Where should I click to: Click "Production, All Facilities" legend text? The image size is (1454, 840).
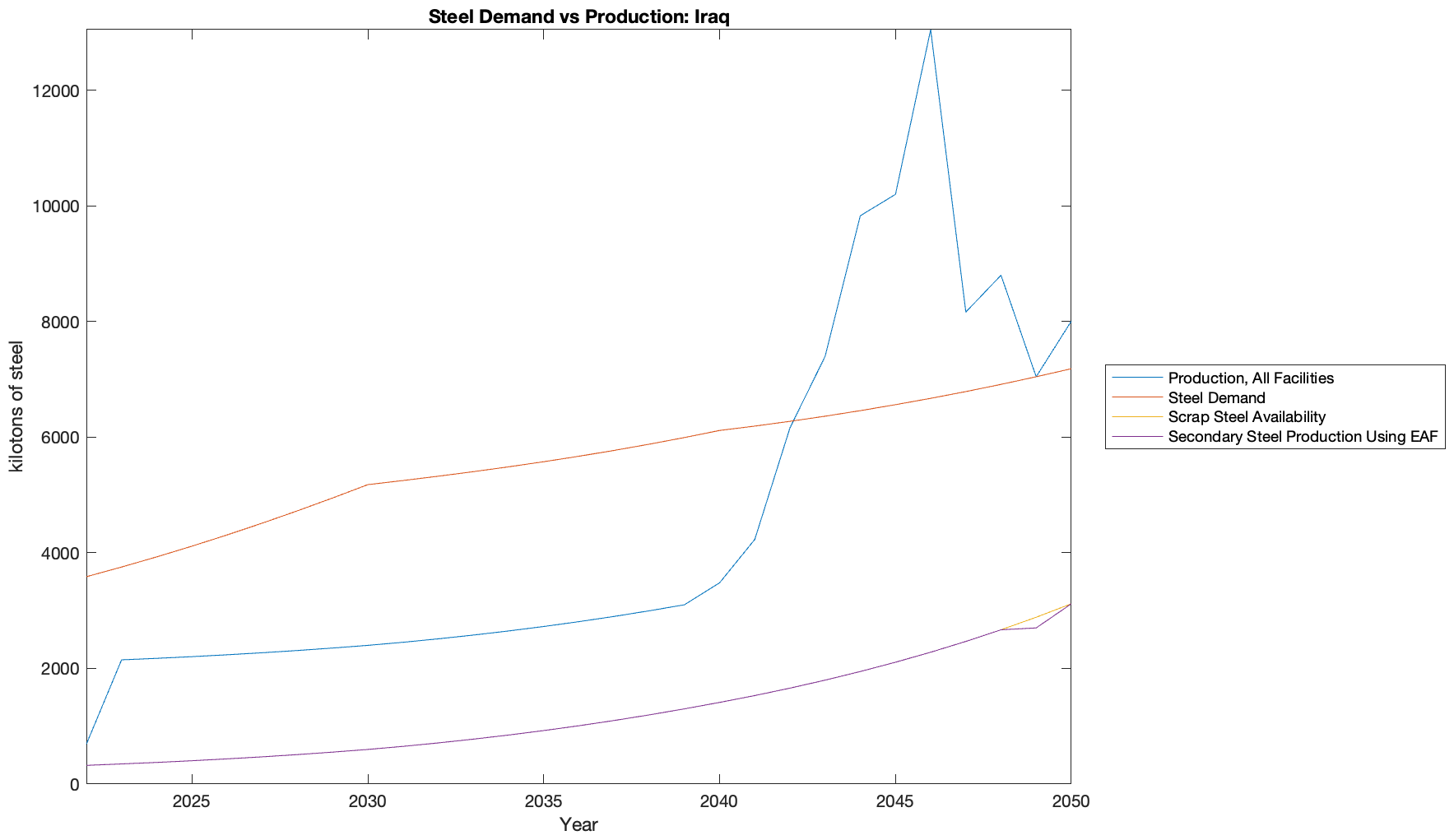point(1250,378)
